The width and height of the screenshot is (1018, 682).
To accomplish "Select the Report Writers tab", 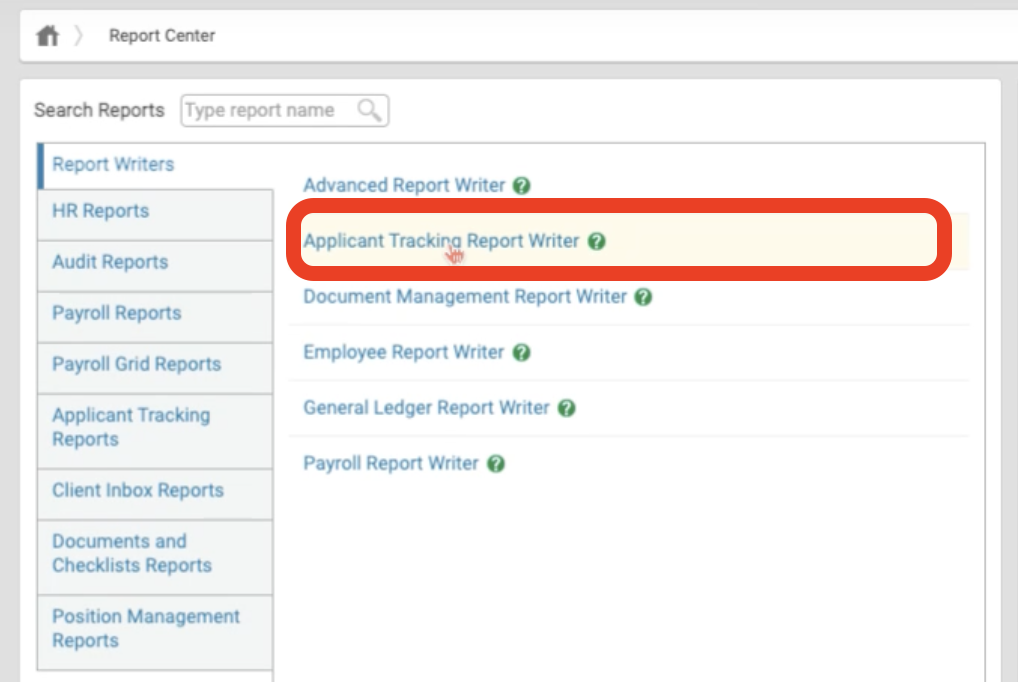I will click(x=113, y=164).
